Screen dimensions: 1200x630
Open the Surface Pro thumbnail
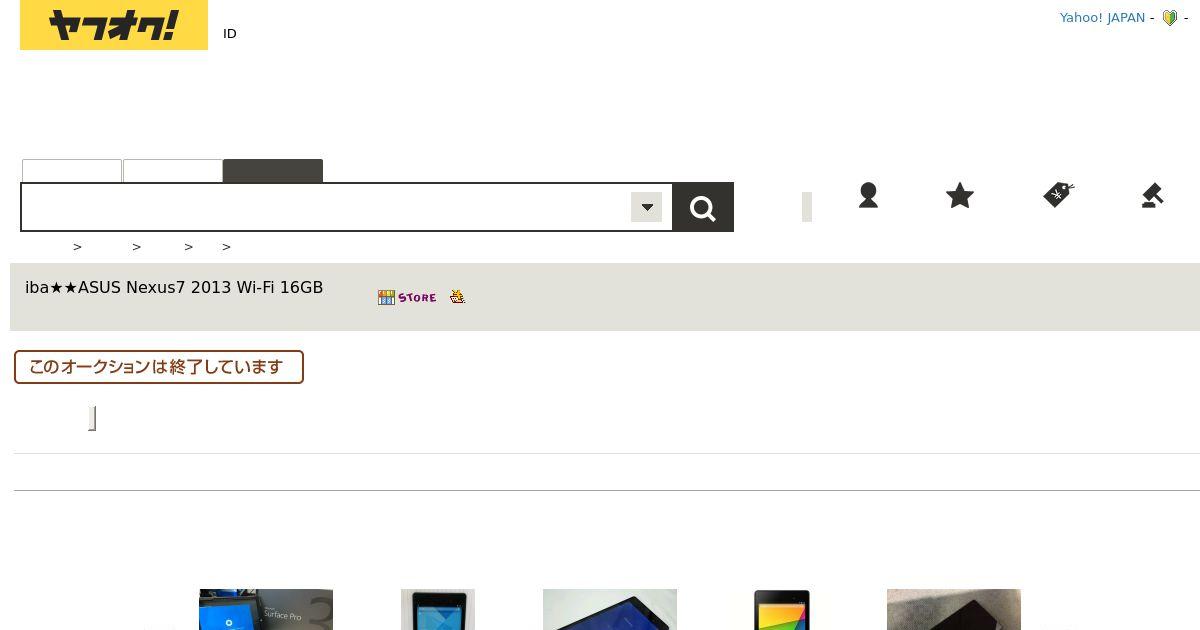pyautogui.click(x=266, y=610)
